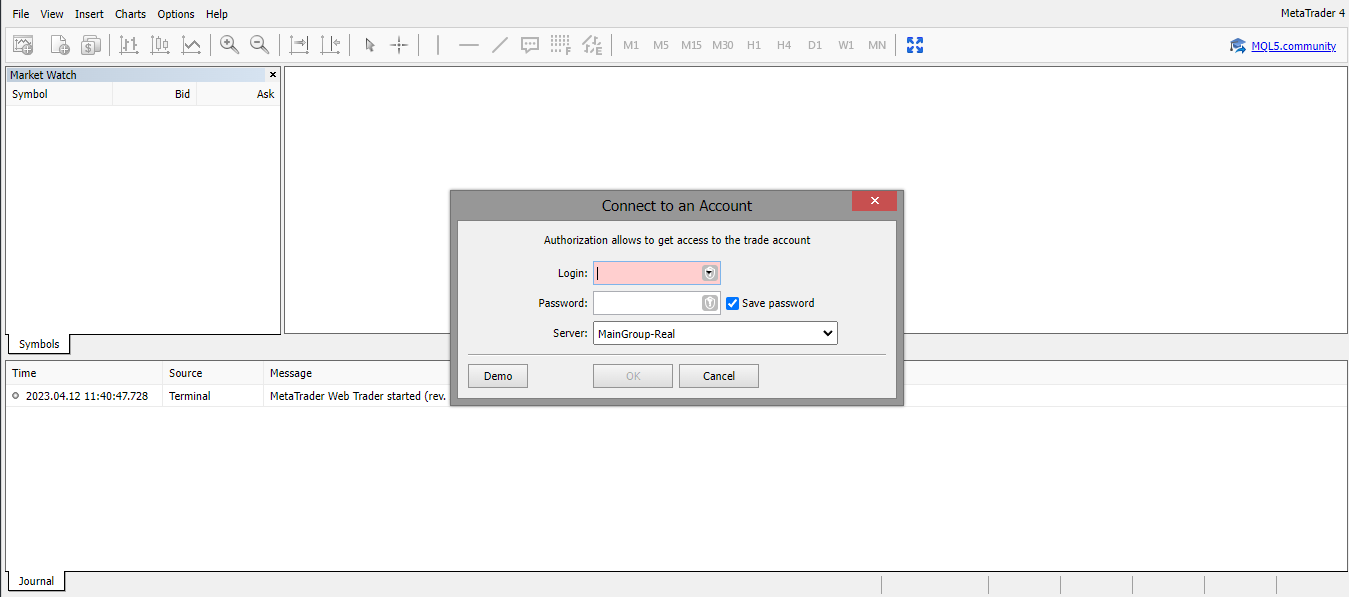Viewport: 1349px width, 597px height.
Task: Select the text label tool
Action: (530, 45)
